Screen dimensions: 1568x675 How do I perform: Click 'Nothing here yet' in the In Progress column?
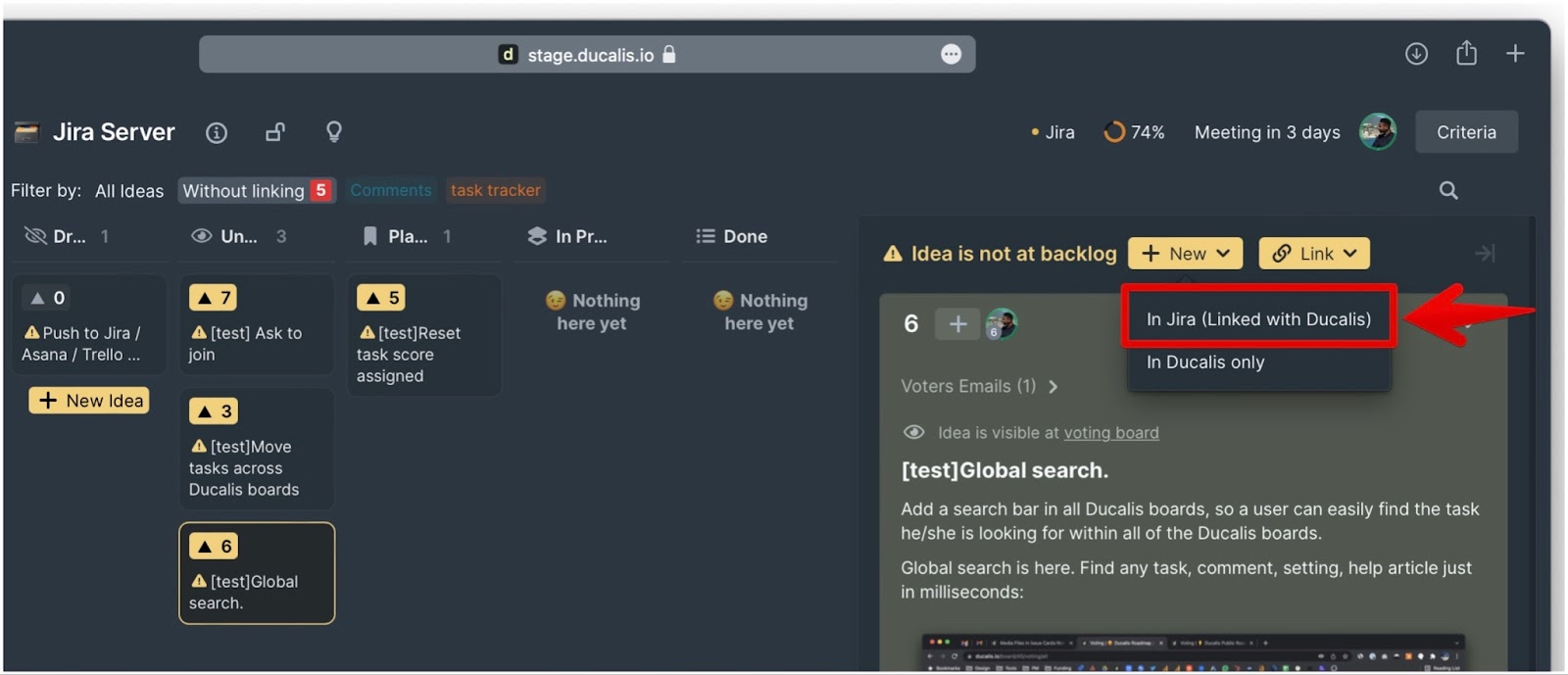(x=592, y=312)
